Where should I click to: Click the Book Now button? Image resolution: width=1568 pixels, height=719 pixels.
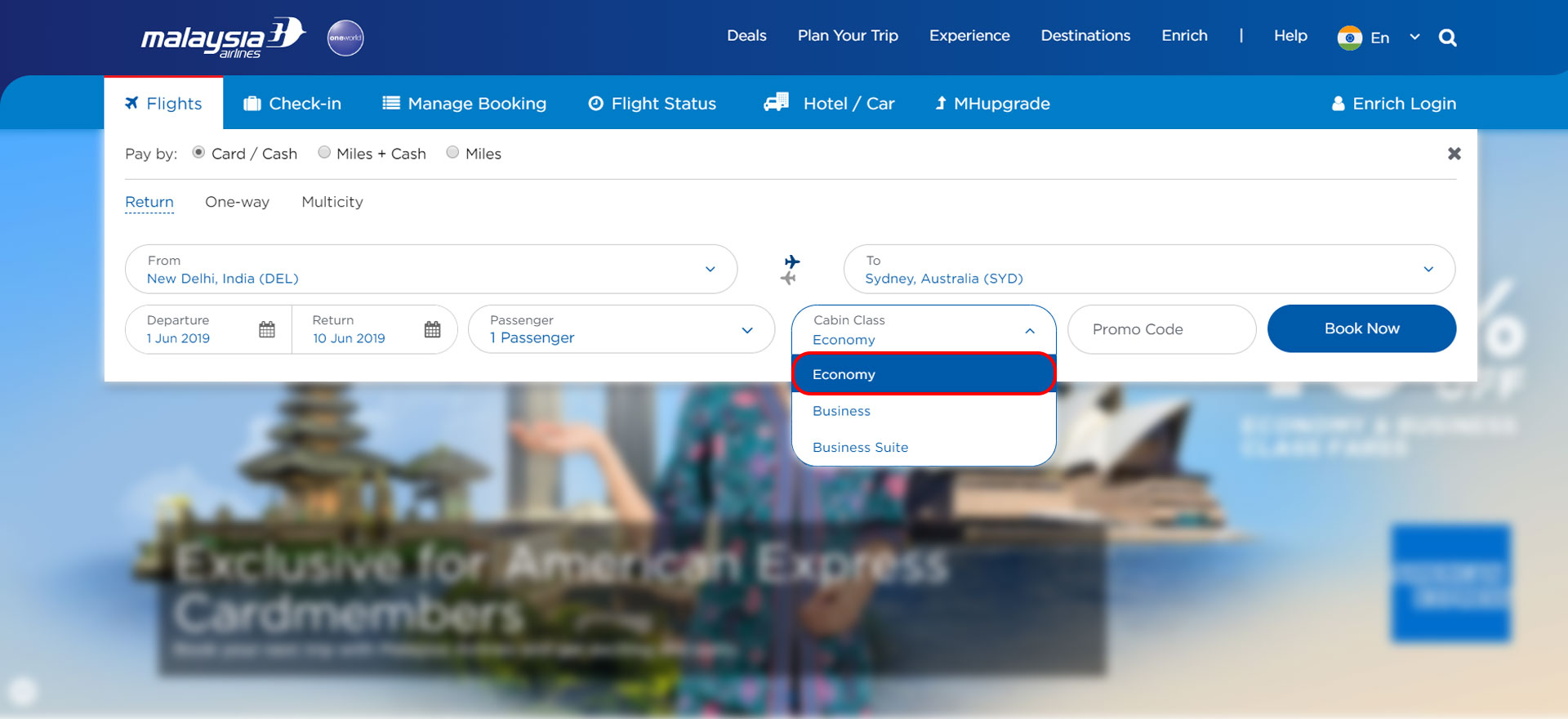point(1361,328)
